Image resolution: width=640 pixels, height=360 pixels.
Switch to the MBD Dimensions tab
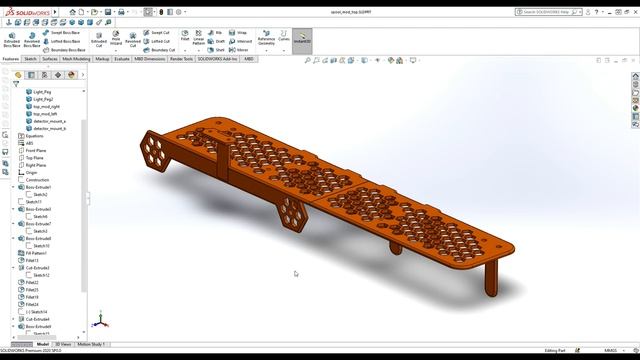[150, 59]
